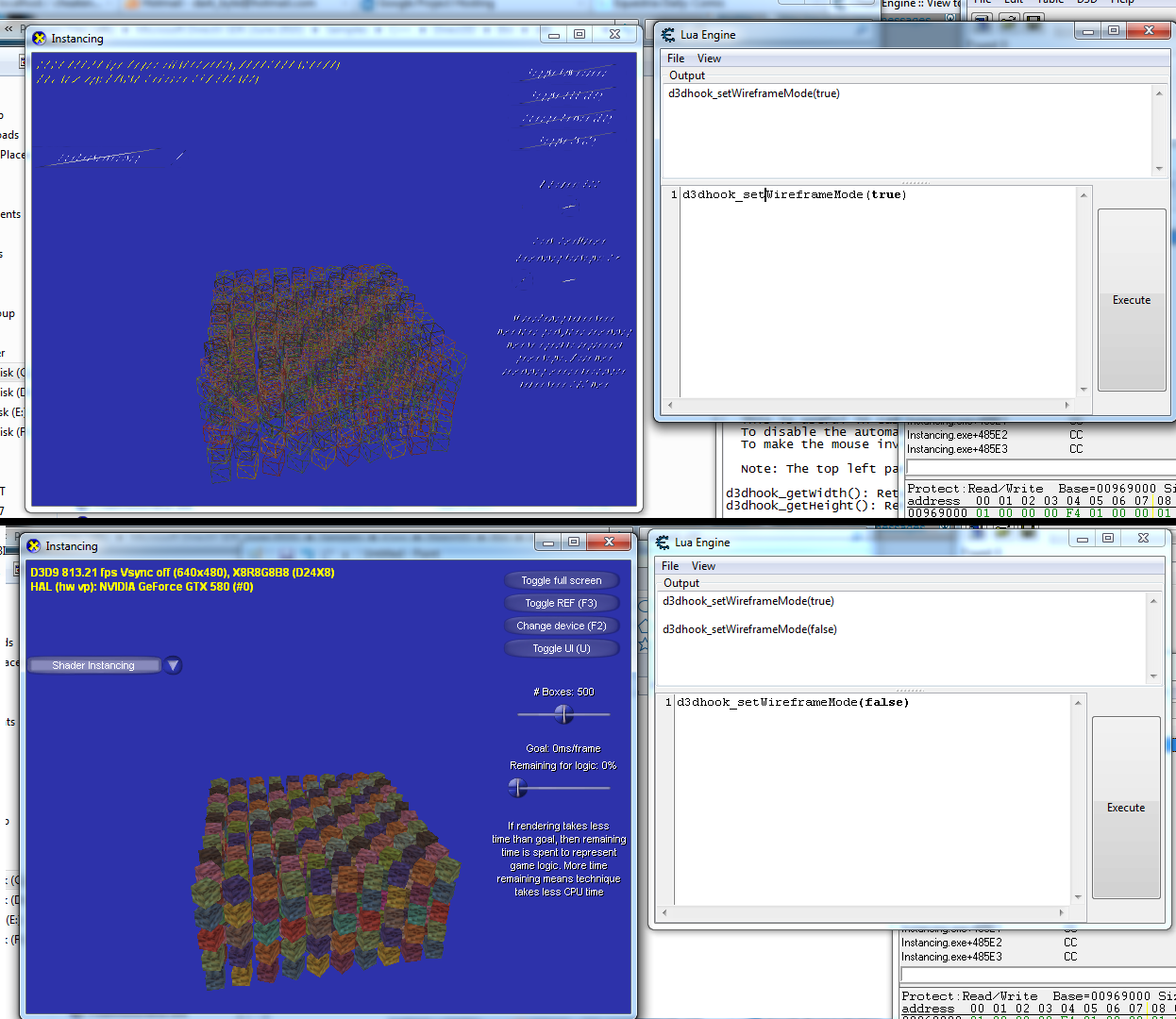
Task: Click Change device (F2) in the demo
Action: click(x=562, y=625)
